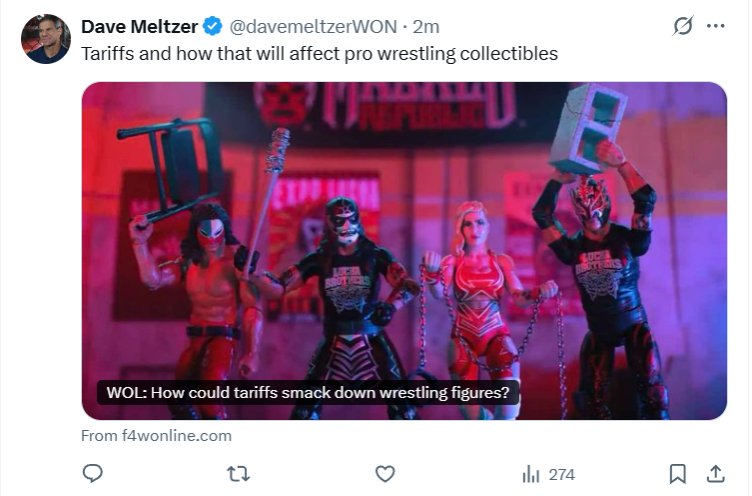Click the WOL tariffs headline caption
Viewport: 752px width, 496px height.
(308, 393)
